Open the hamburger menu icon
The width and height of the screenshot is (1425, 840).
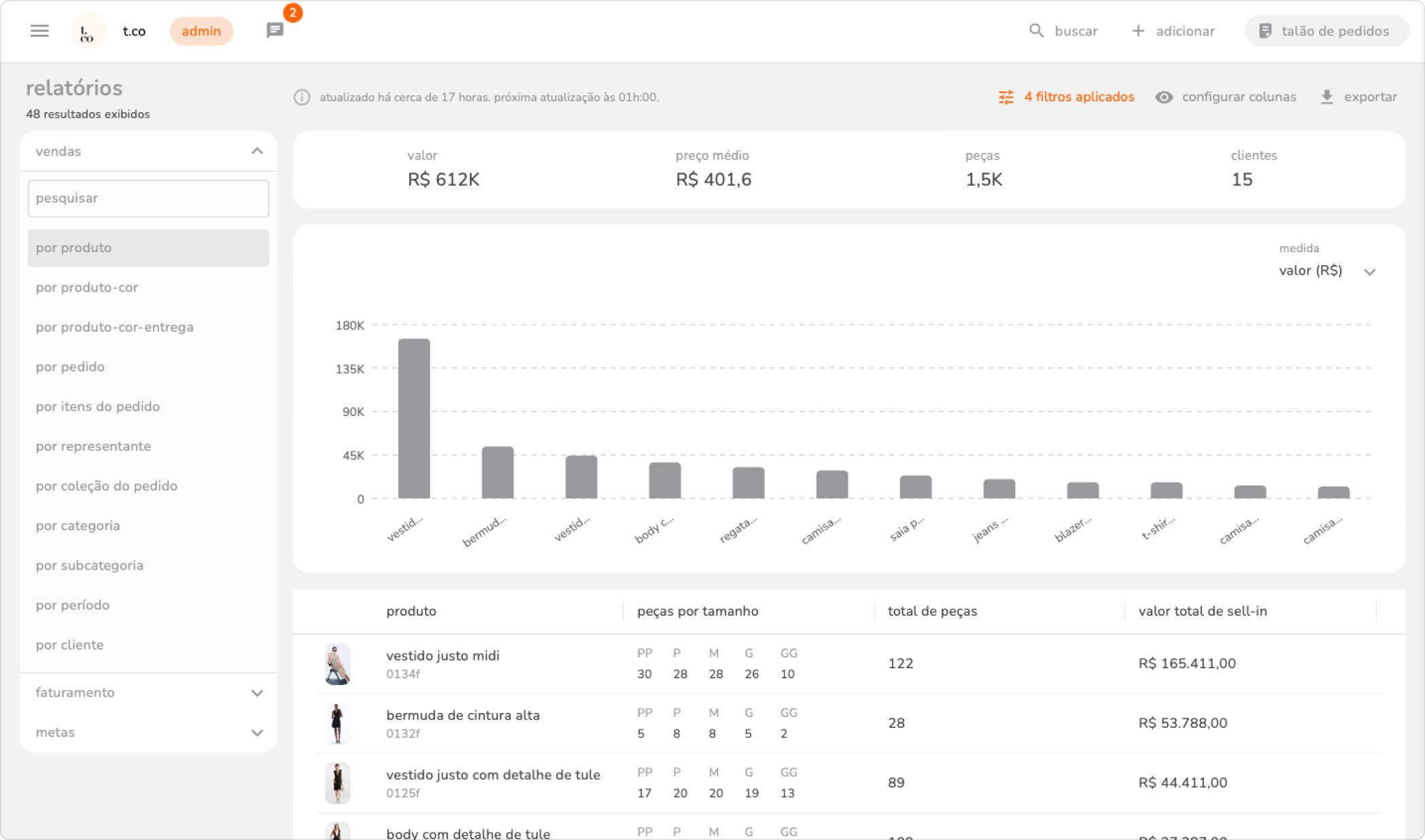coord(39,31)
